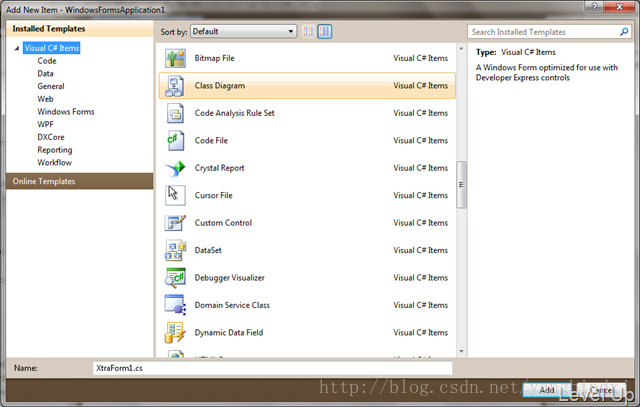640x407 pixels.
Task: Select the Web category
Action: click(45, 99)
